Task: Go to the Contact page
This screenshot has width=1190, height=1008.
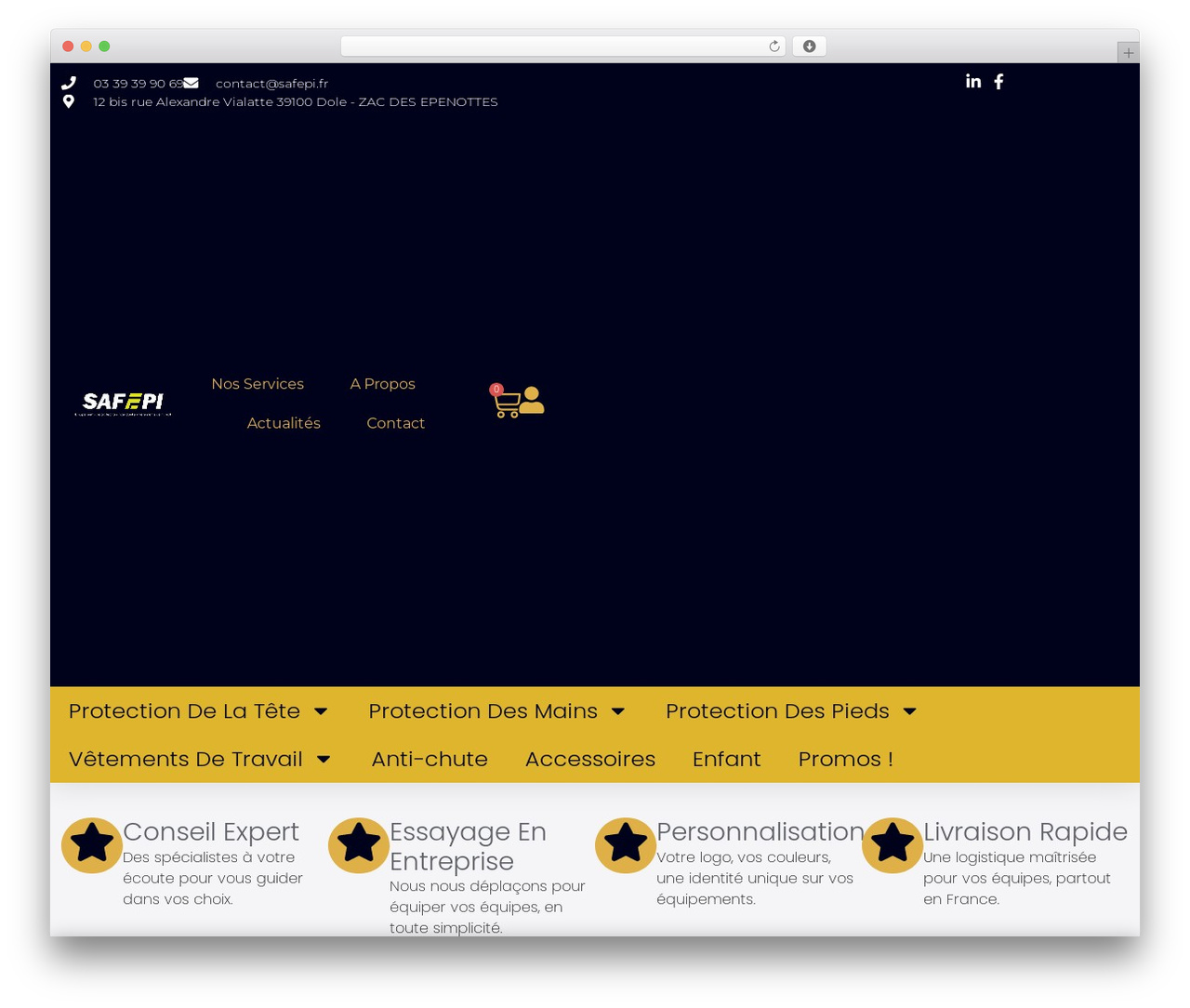Action: click(396, 423)
